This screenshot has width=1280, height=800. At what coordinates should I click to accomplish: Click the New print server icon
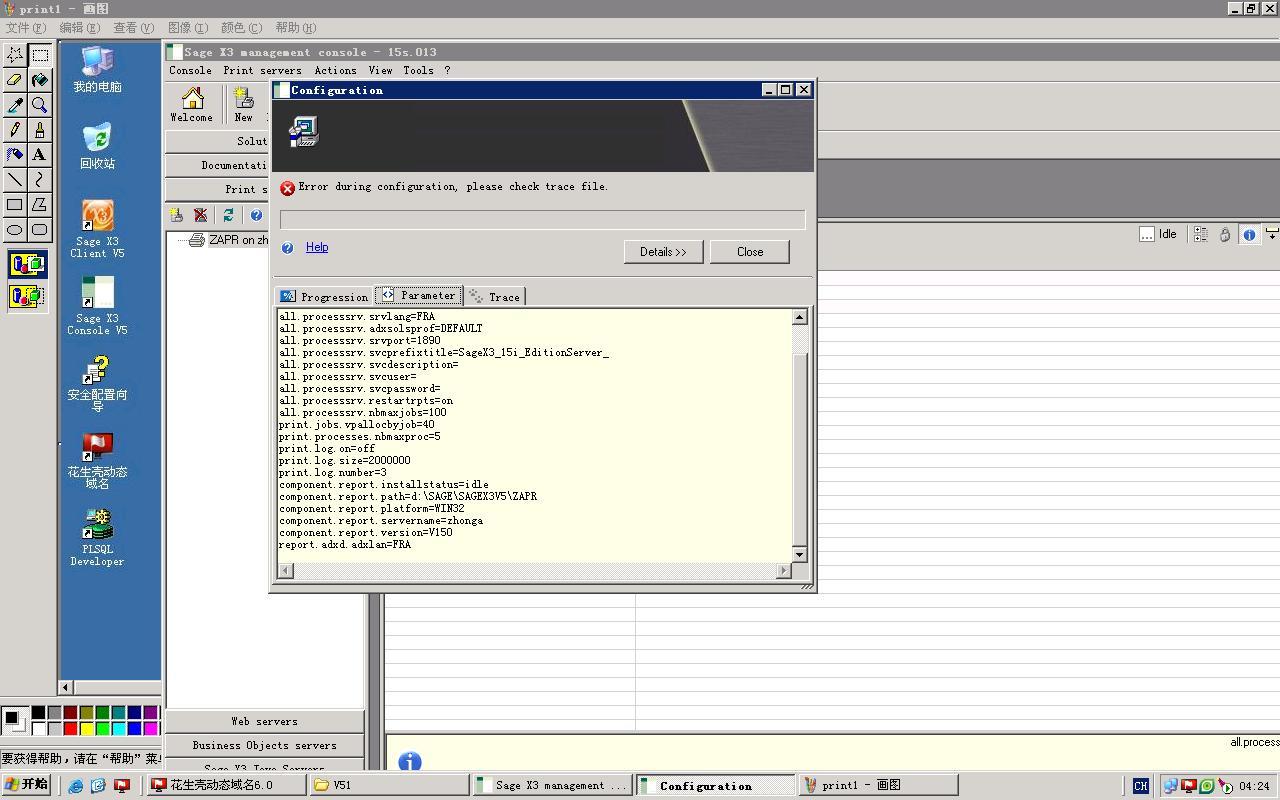pos(243,104)
